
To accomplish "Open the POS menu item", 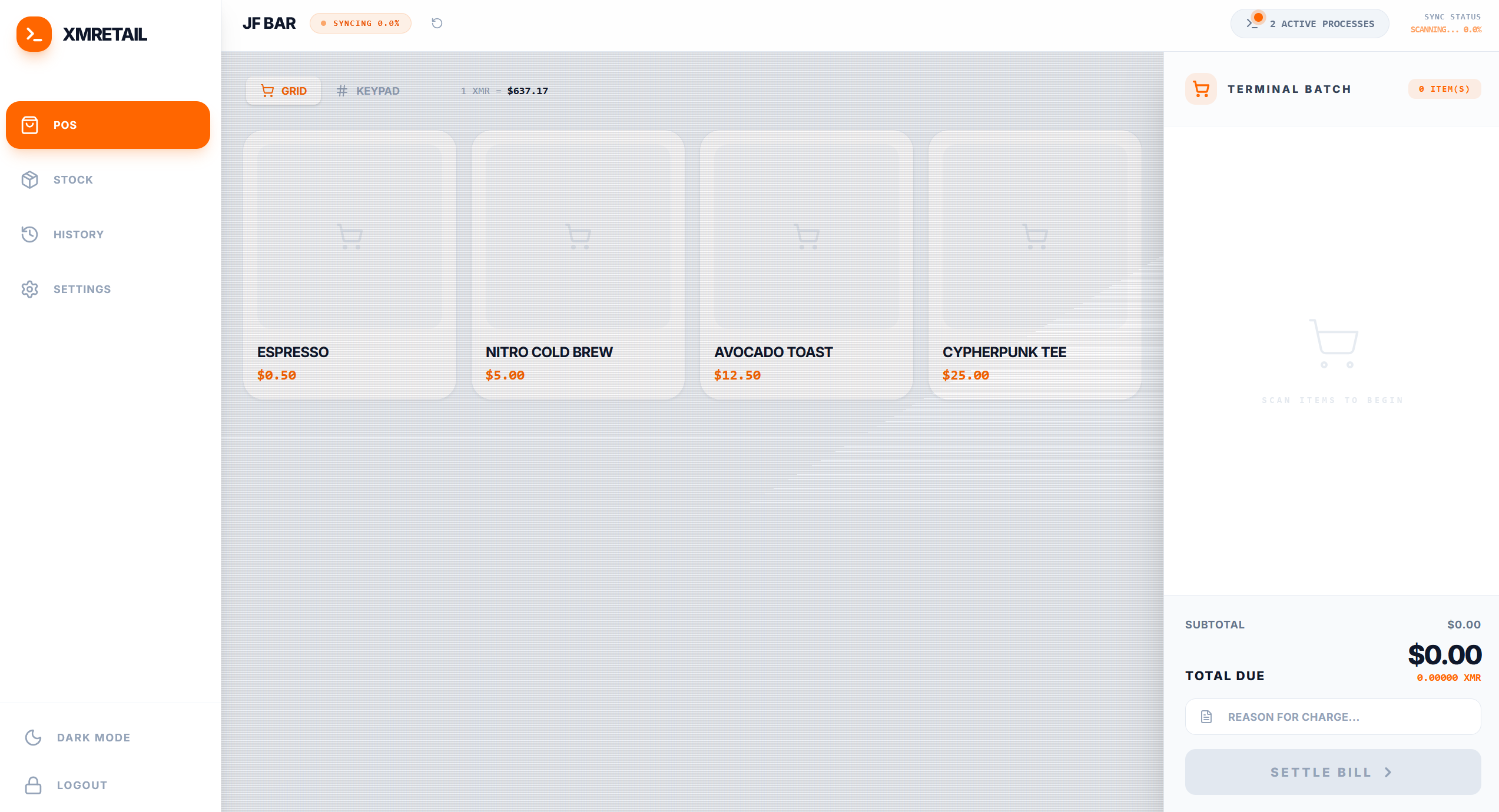I will [108, 125].
